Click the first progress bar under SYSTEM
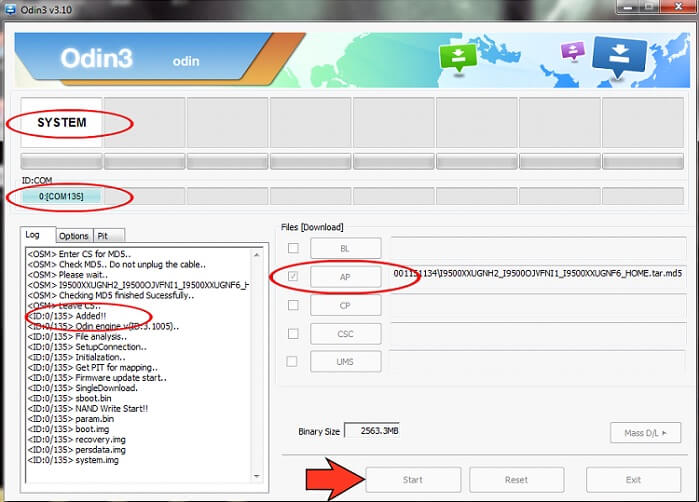This screenshot has width=699, height=502. tap(62, 161)
